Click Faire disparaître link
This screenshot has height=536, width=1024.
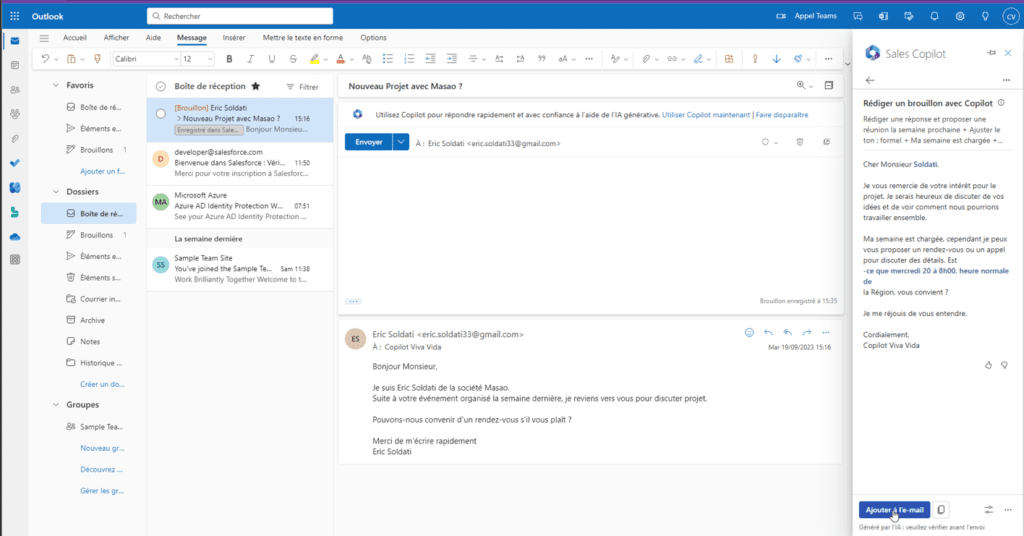tap(782, 115)
